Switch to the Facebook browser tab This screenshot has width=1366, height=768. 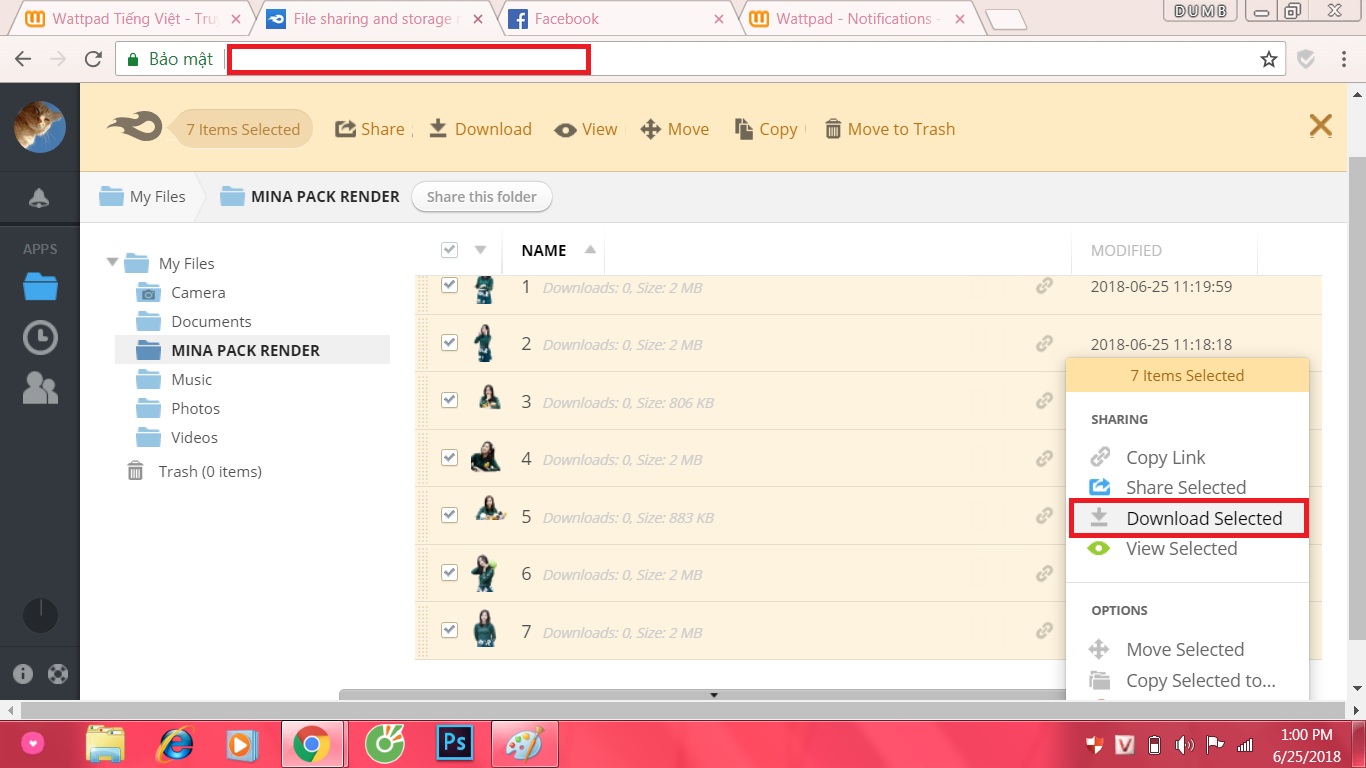[x=618, y=19]
